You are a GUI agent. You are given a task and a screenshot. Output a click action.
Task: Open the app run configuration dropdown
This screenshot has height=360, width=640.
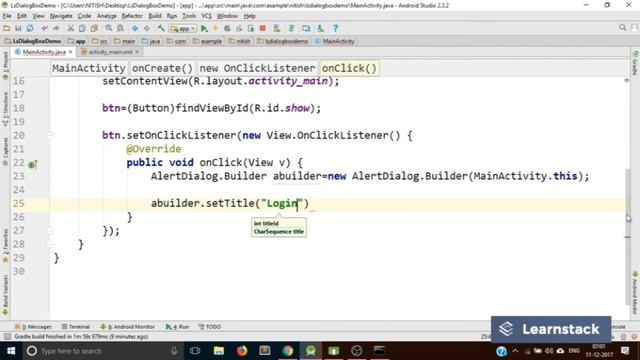pos(183,29)
